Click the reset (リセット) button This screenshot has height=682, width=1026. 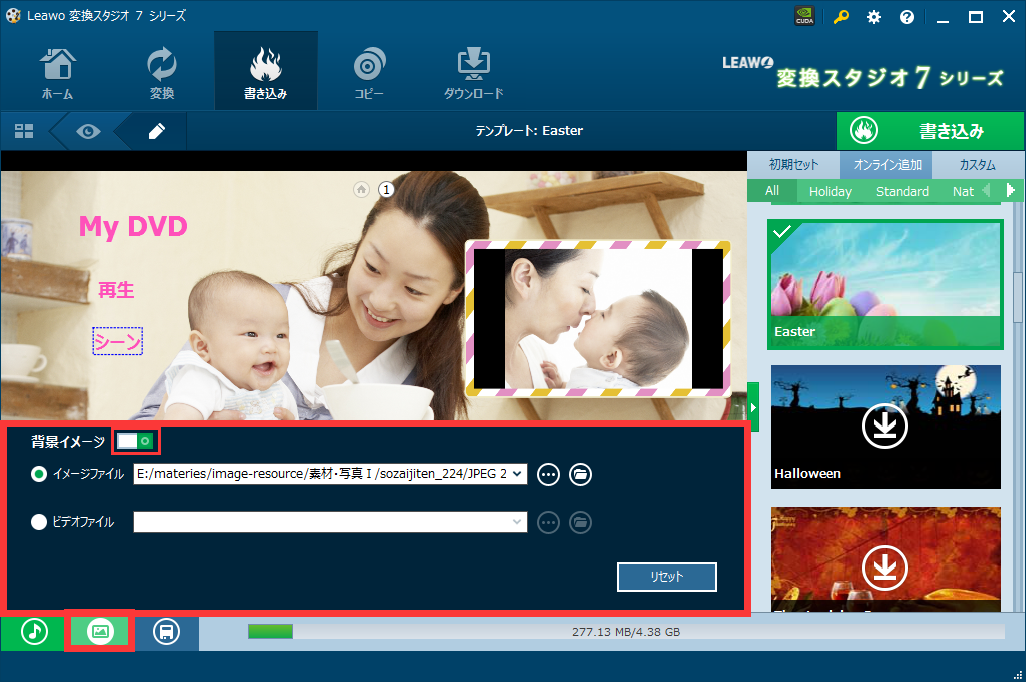(x=666, y=577)
